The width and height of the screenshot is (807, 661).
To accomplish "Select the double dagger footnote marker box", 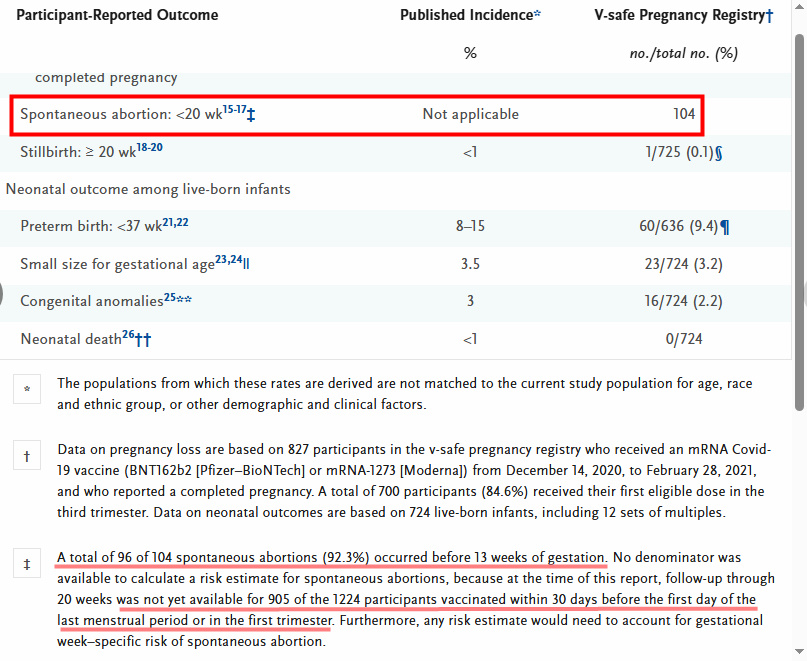I will 27,564.
